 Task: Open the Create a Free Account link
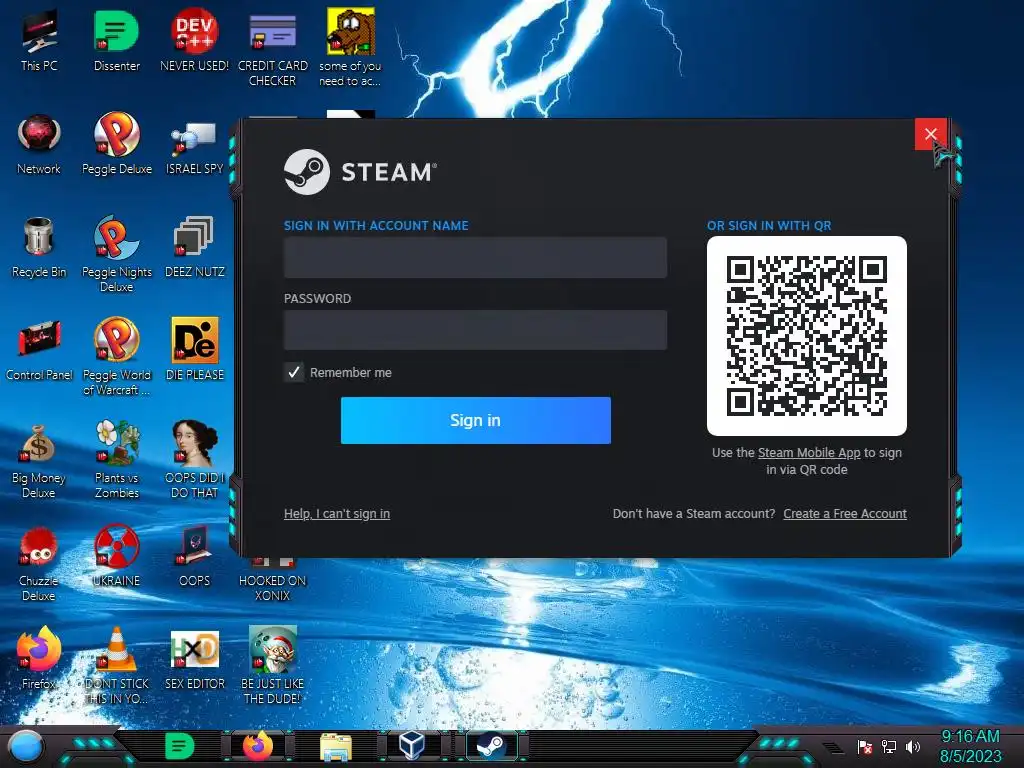845,513
